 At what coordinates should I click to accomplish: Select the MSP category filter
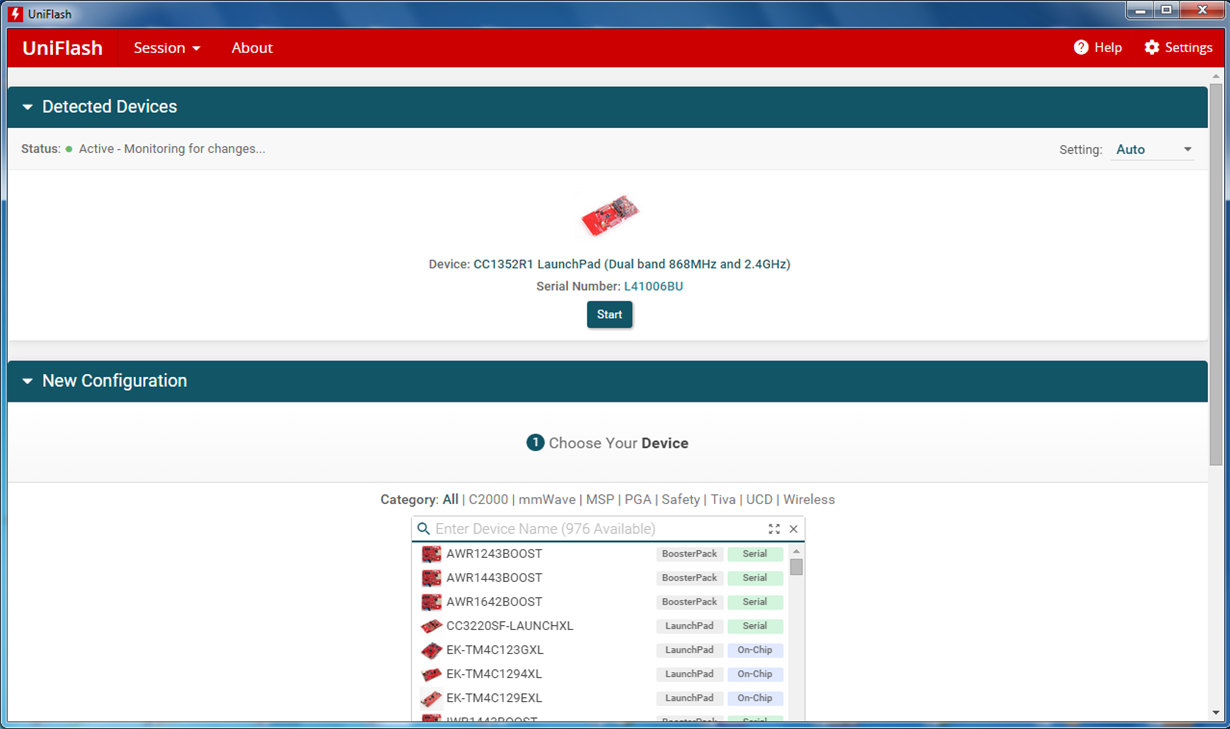(x=600, y=499)
